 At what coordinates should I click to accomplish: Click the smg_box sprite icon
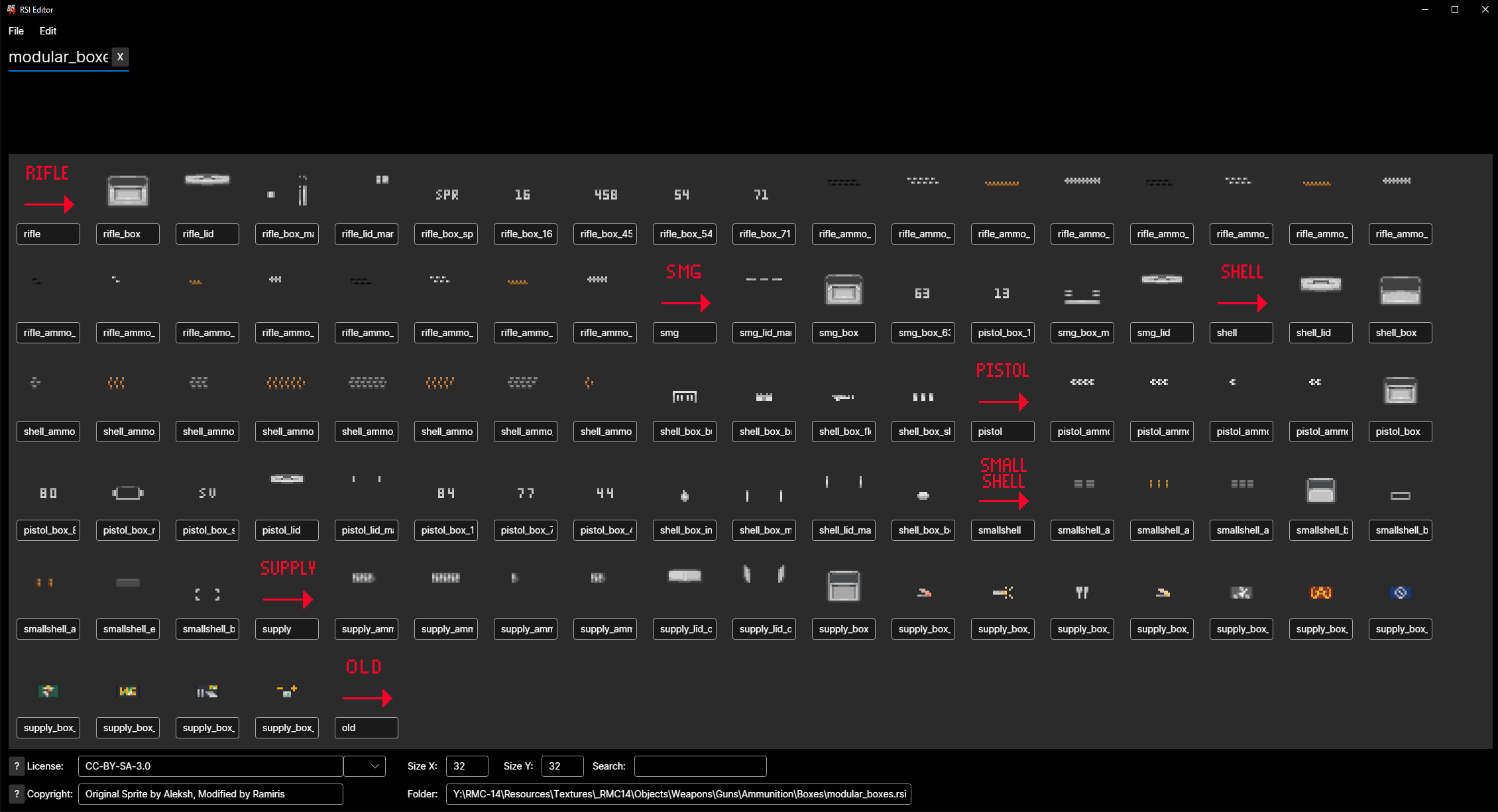[843, 290]
